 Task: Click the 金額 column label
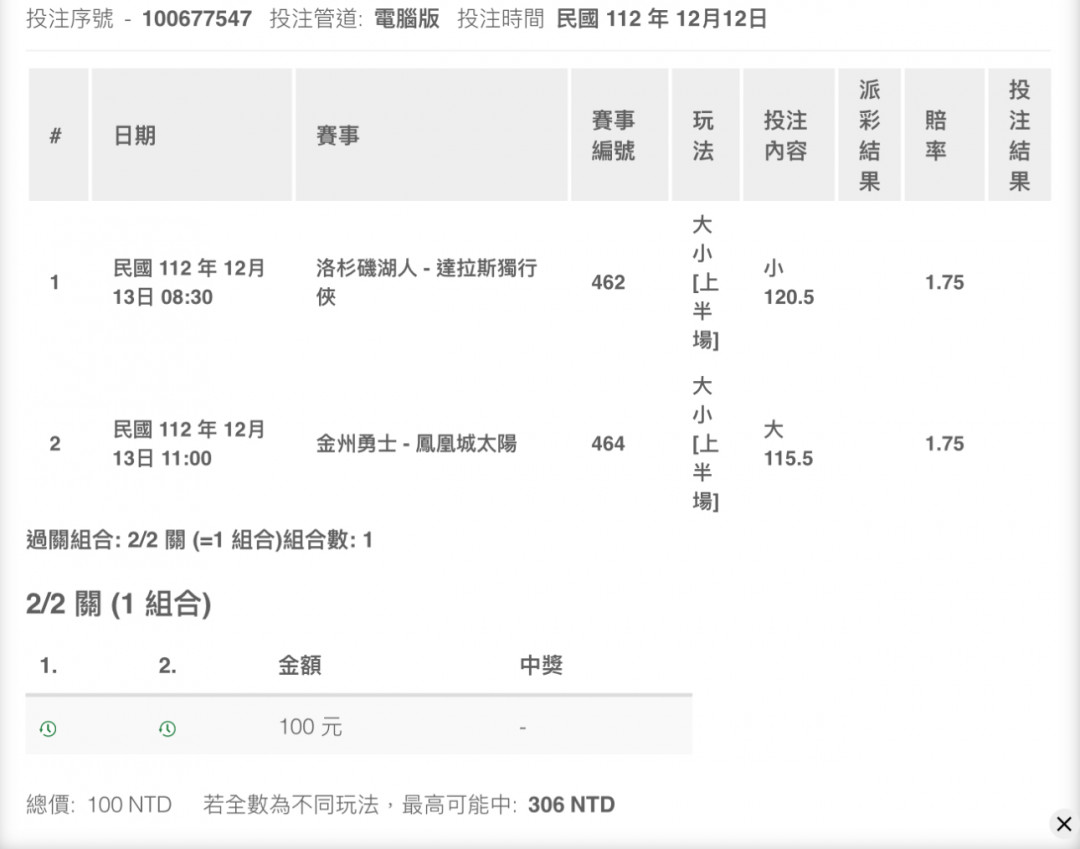click(x=300, y=665)
